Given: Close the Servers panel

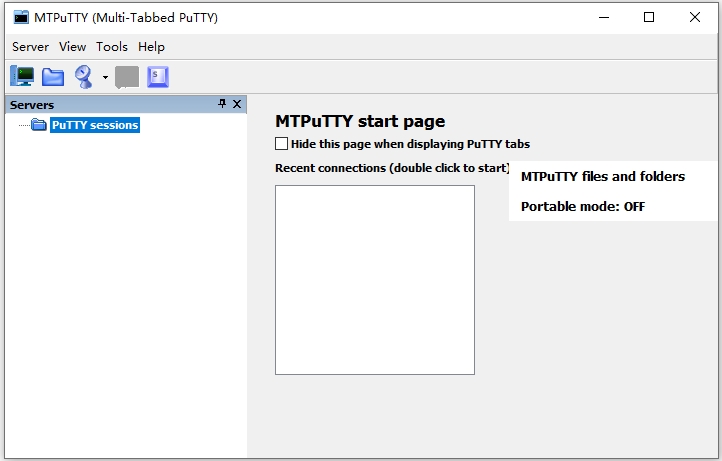Looking at the screenshot, I should 237,104.
